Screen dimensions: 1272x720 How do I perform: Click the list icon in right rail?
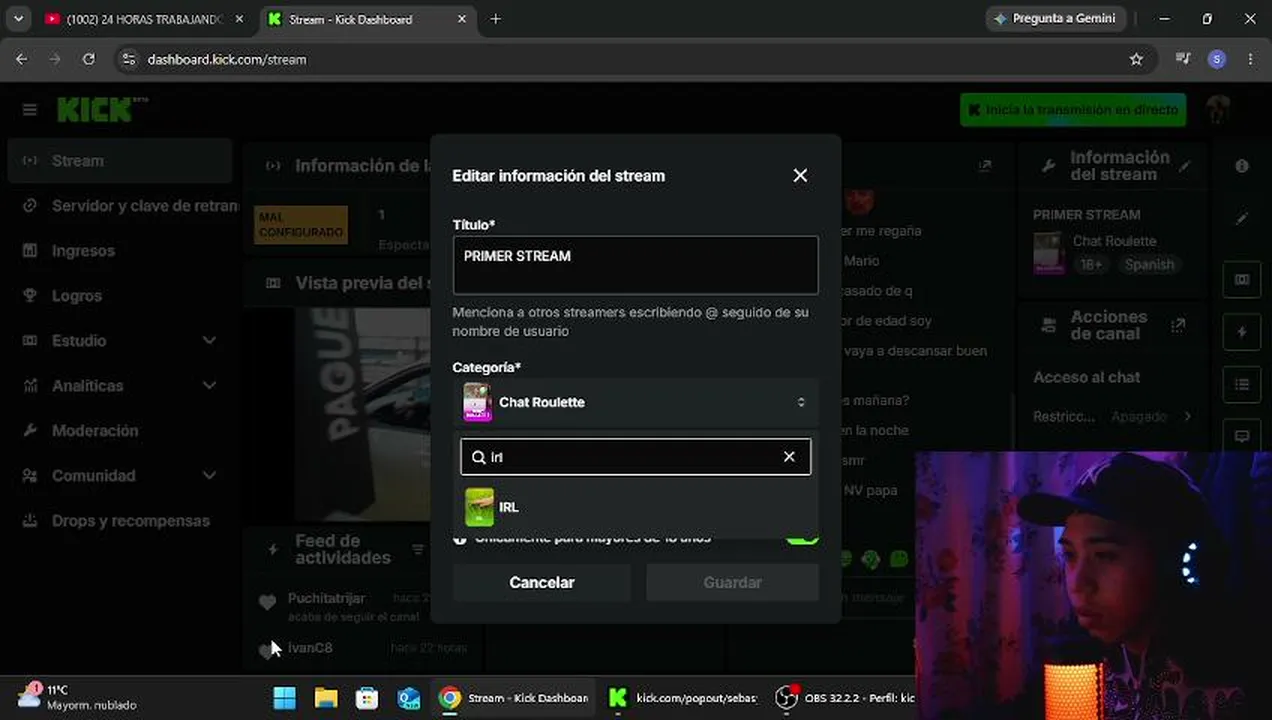click(x=1242, y=384)
